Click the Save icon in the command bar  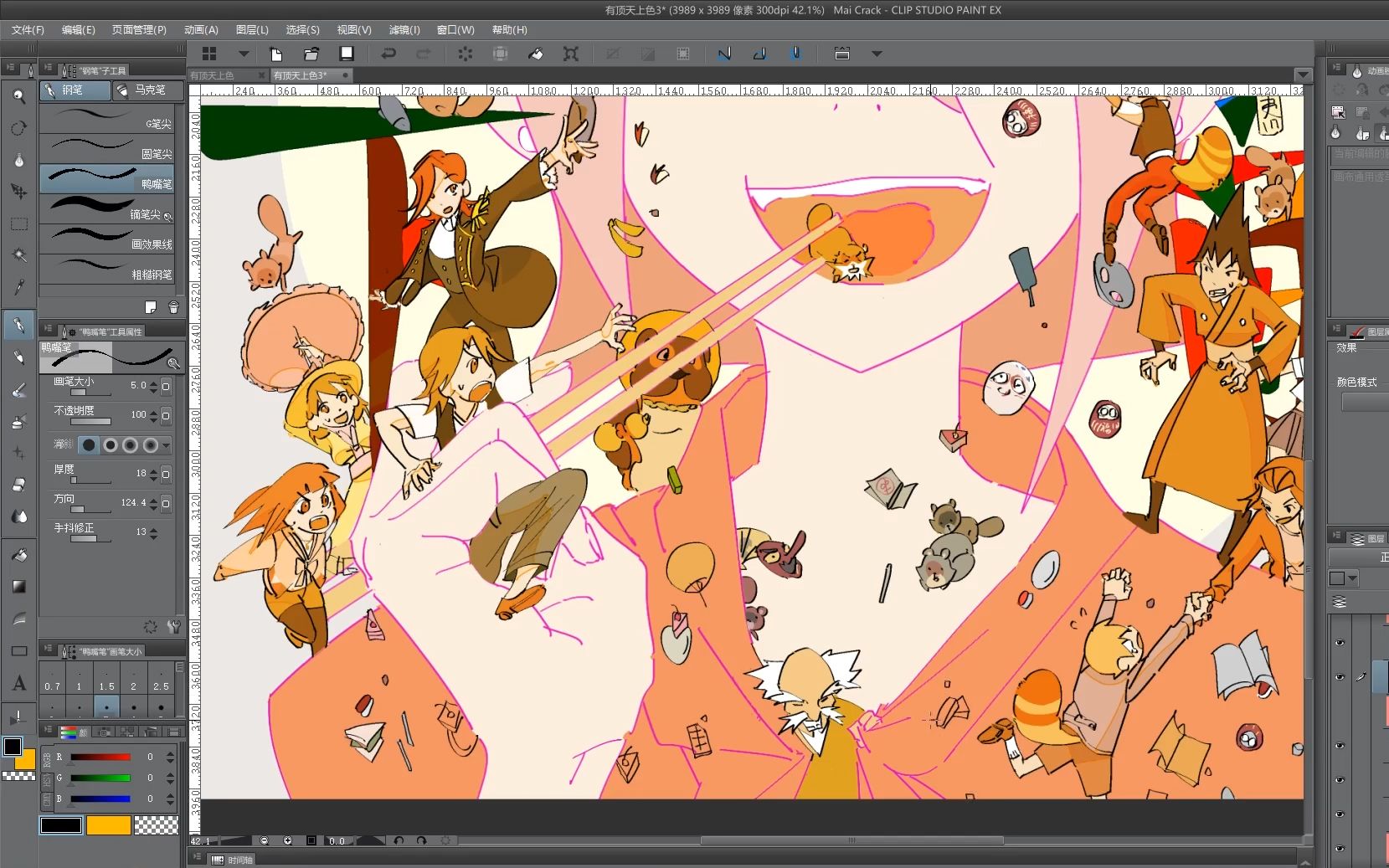point(347,54)
